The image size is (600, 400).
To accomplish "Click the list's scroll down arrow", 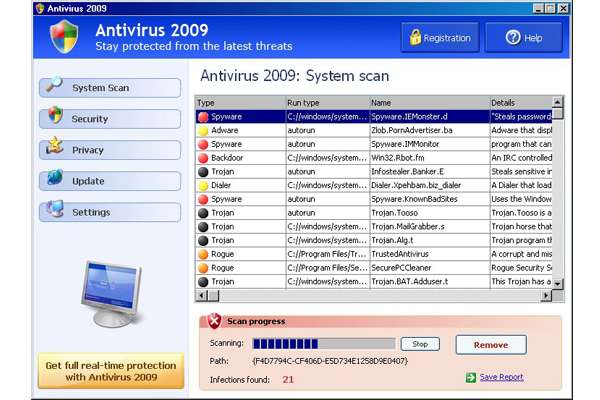I will [557, 284].
